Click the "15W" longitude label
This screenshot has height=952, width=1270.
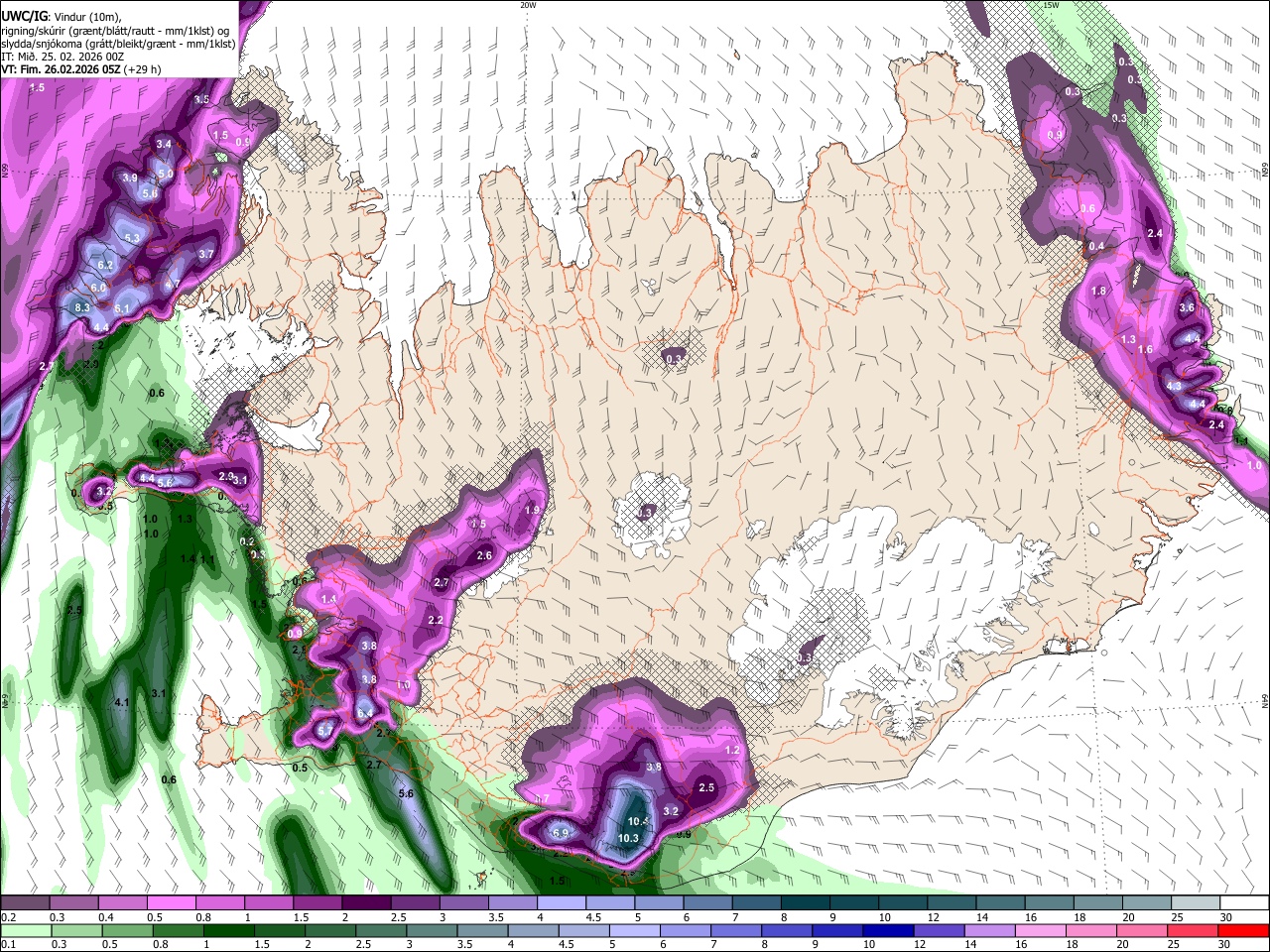tap(1051, 5)
